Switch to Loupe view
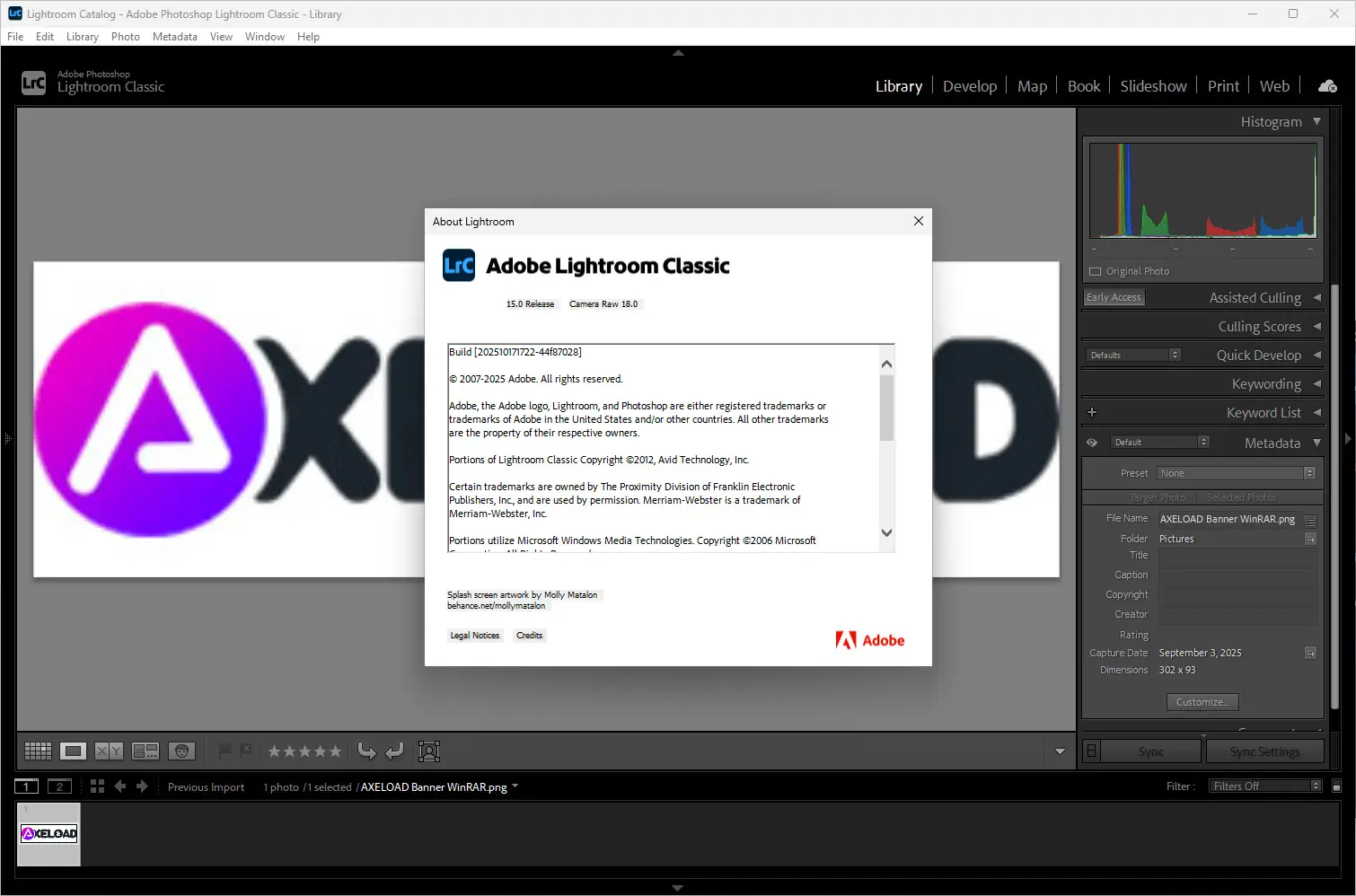The image size is (1356, 896). point(73,751)
